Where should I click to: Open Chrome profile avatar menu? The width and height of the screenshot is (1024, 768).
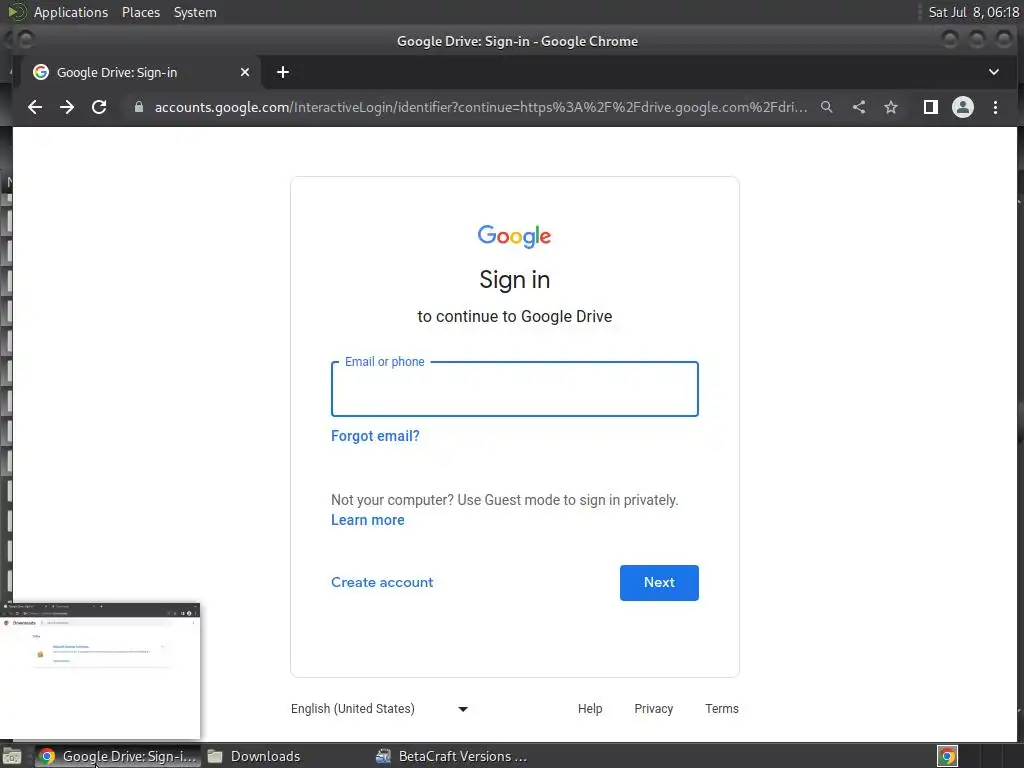point(963,107)
